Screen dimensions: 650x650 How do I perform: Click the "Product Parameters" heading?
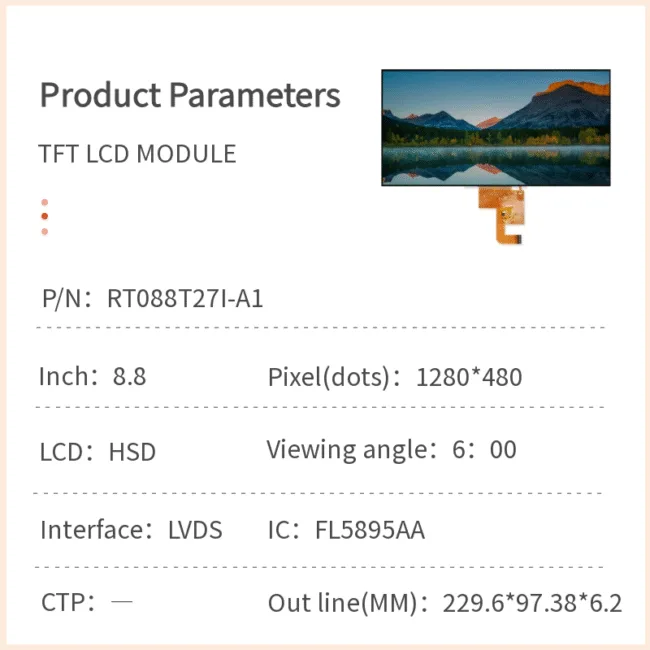coord(190,96)
